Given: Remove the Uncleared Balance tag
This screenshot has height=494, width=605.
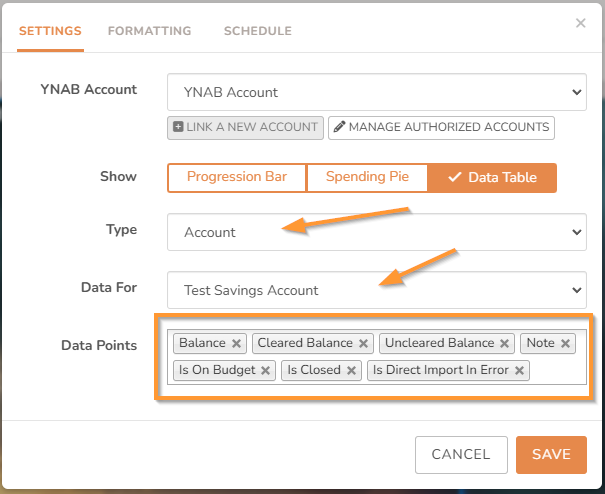Looking at the screenshot, I should (x=504, y=343).
